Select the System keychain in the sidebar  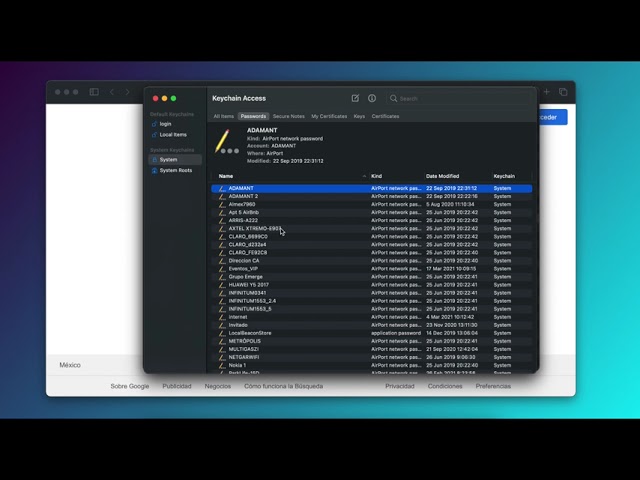point(175,160)
